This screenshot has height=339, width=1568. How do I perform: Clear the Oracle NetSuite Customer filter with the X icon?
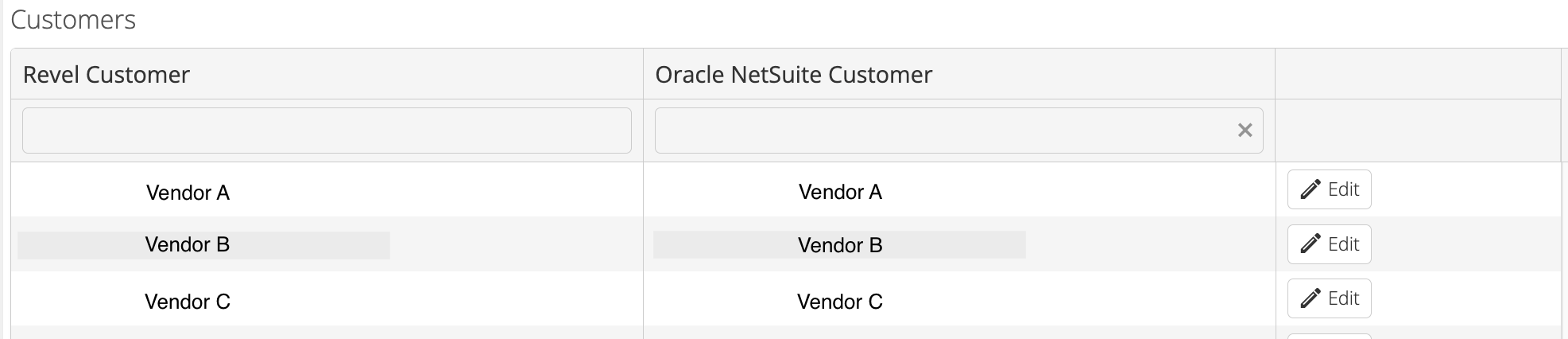(1245, 131)
